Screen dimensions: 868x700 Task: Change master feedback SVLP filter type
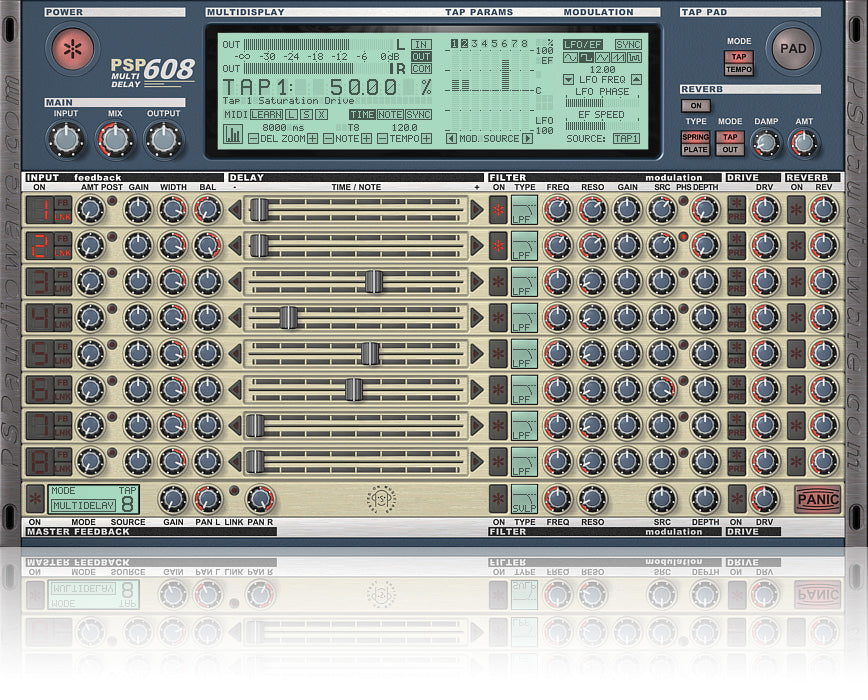pyautogui.click(x=524, y=499)
